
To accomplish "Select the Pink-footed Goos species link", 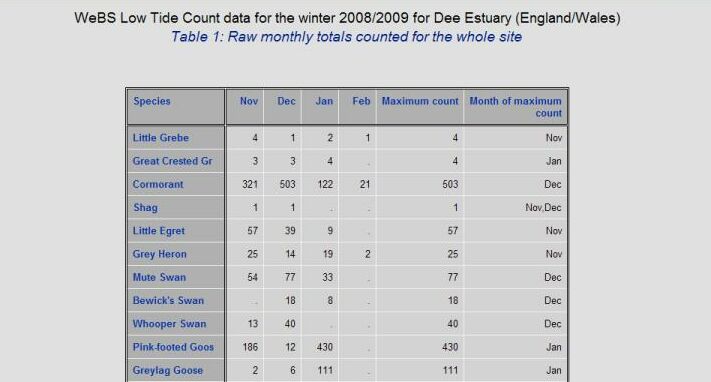I will [x=173, y=347].
